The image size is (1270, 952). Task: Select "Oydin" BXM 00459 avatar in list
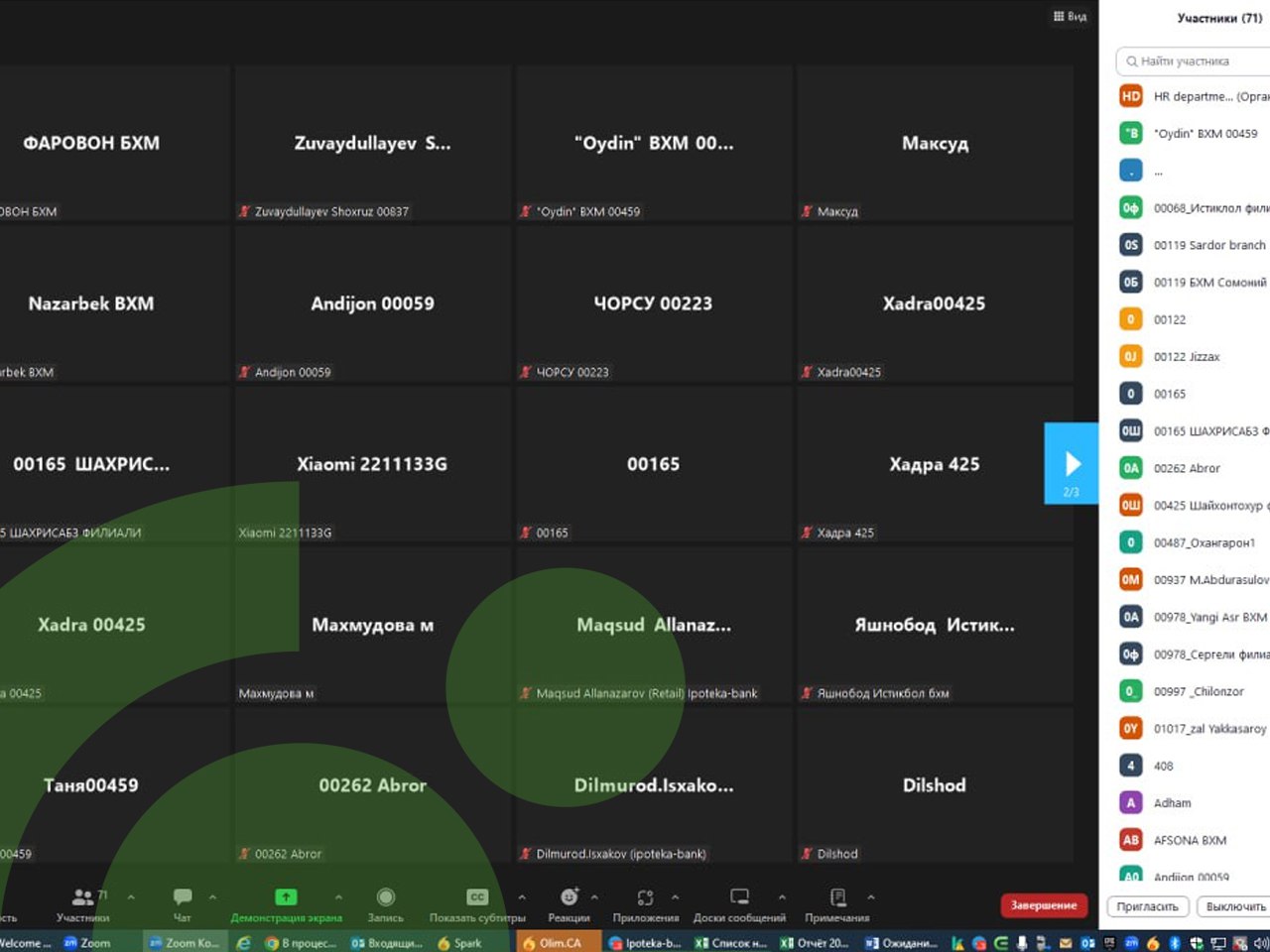1131,133
